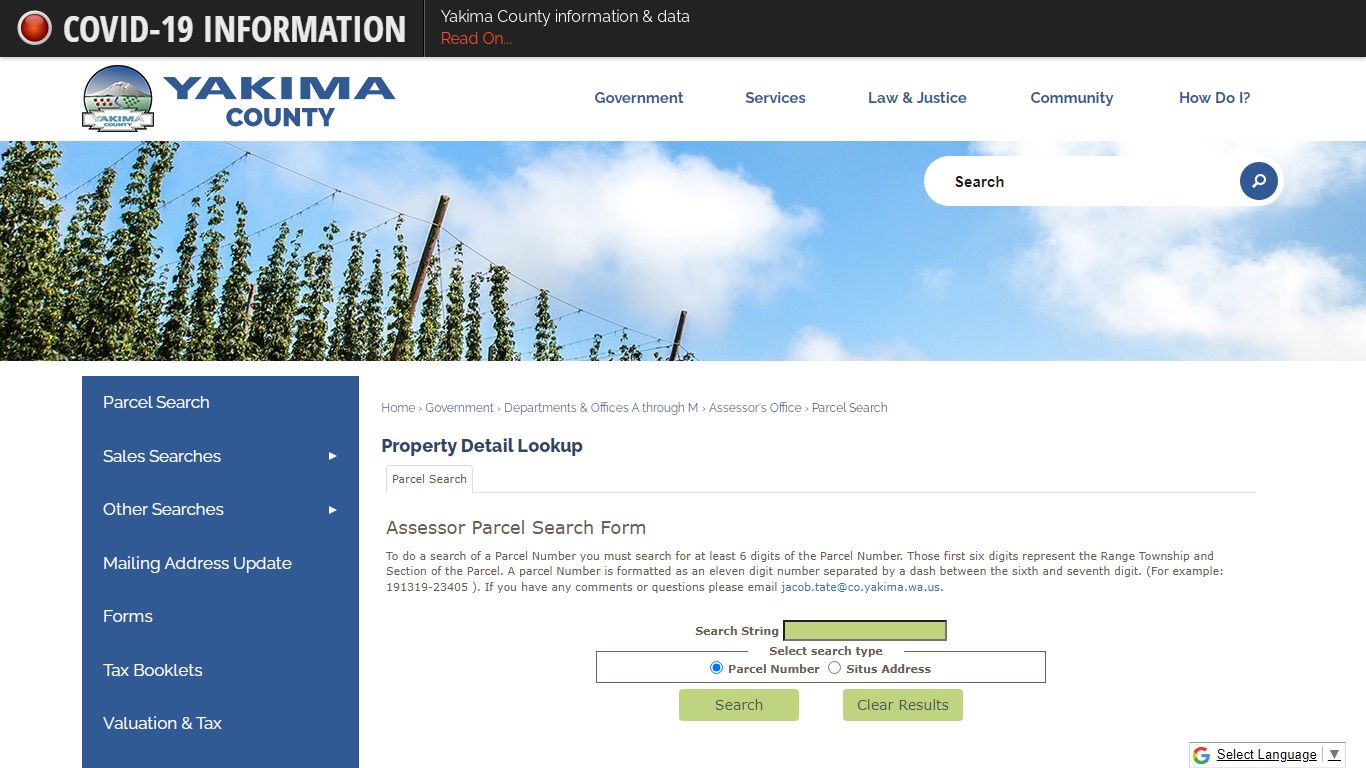Open the How Do I? menu
Screen dimensions: 1366x768
[x=1214, y=98]
